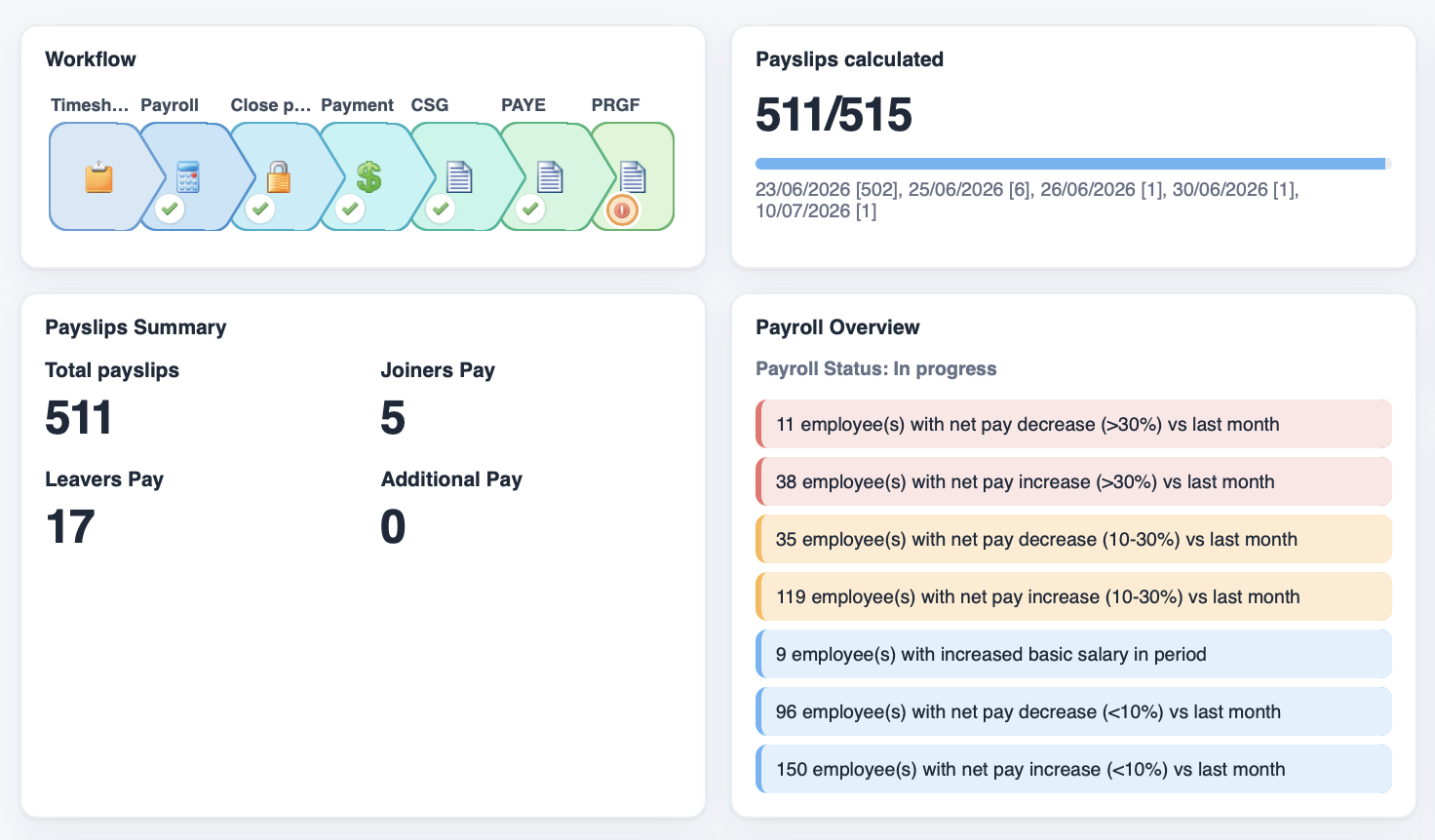
Task: Click the Payment dollar sign icon
Action: tap(368, 177)
